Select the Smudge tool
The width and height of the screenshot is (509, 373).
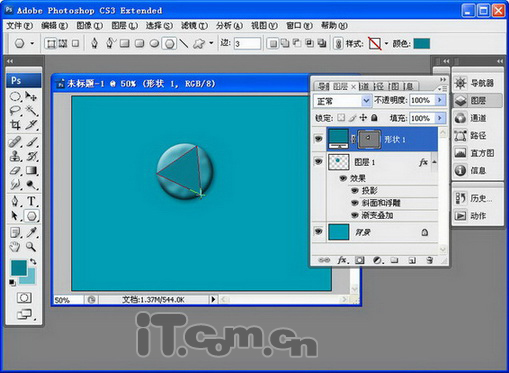click(x=15, y=184)
